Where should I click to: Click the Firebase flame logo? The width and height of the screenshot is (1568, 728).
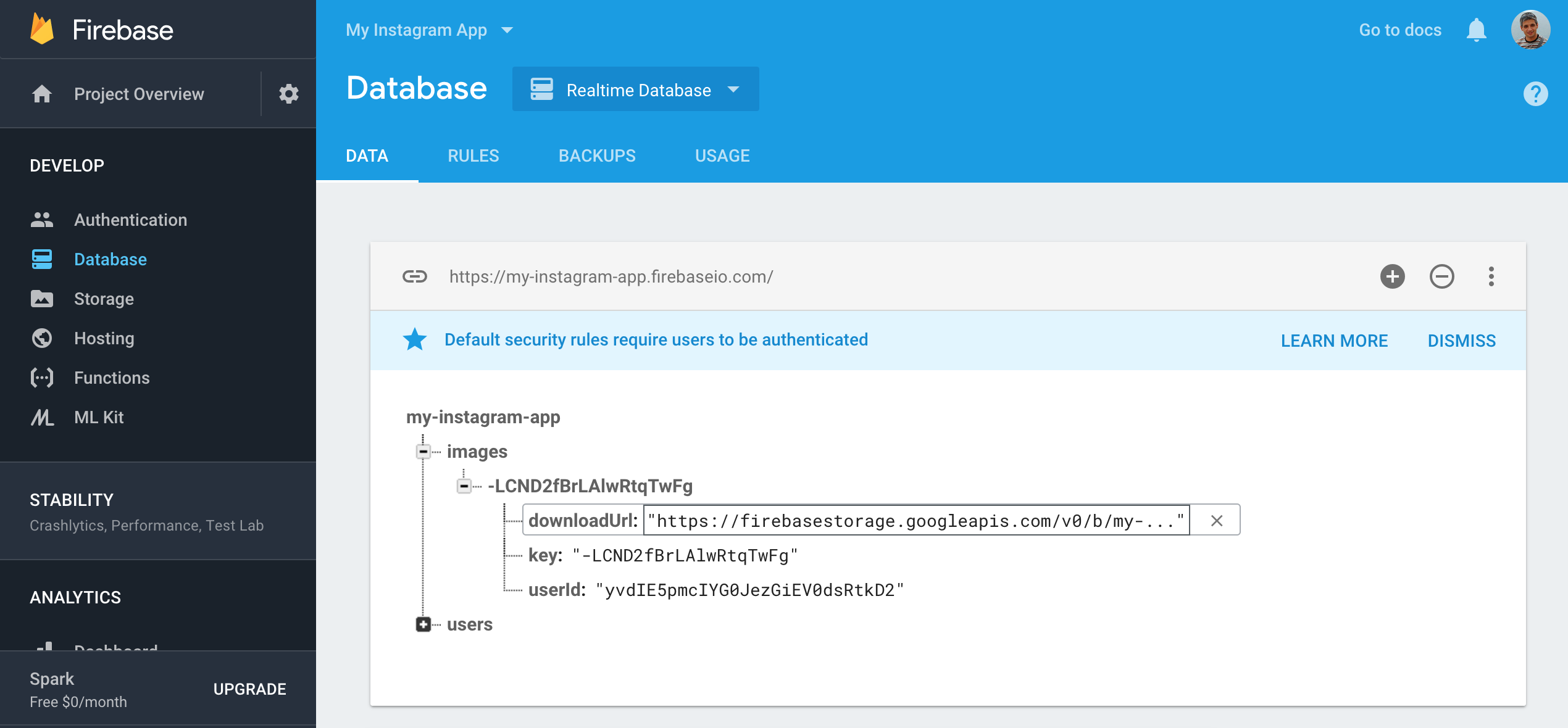[x=42, y=29]
